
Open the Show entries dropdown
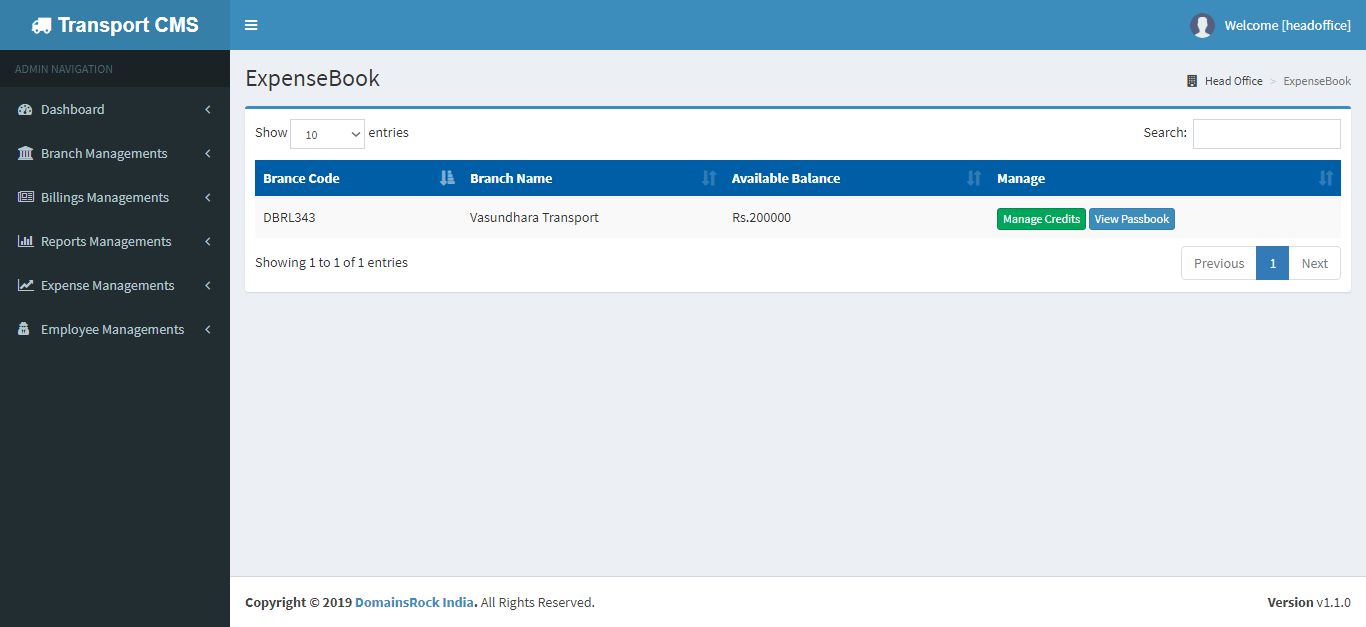327,134
